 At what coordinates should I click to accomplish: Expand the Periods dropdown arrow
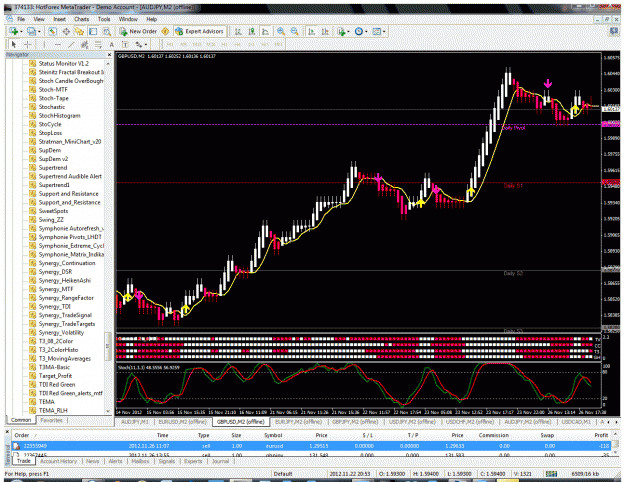tap(366, 32)
